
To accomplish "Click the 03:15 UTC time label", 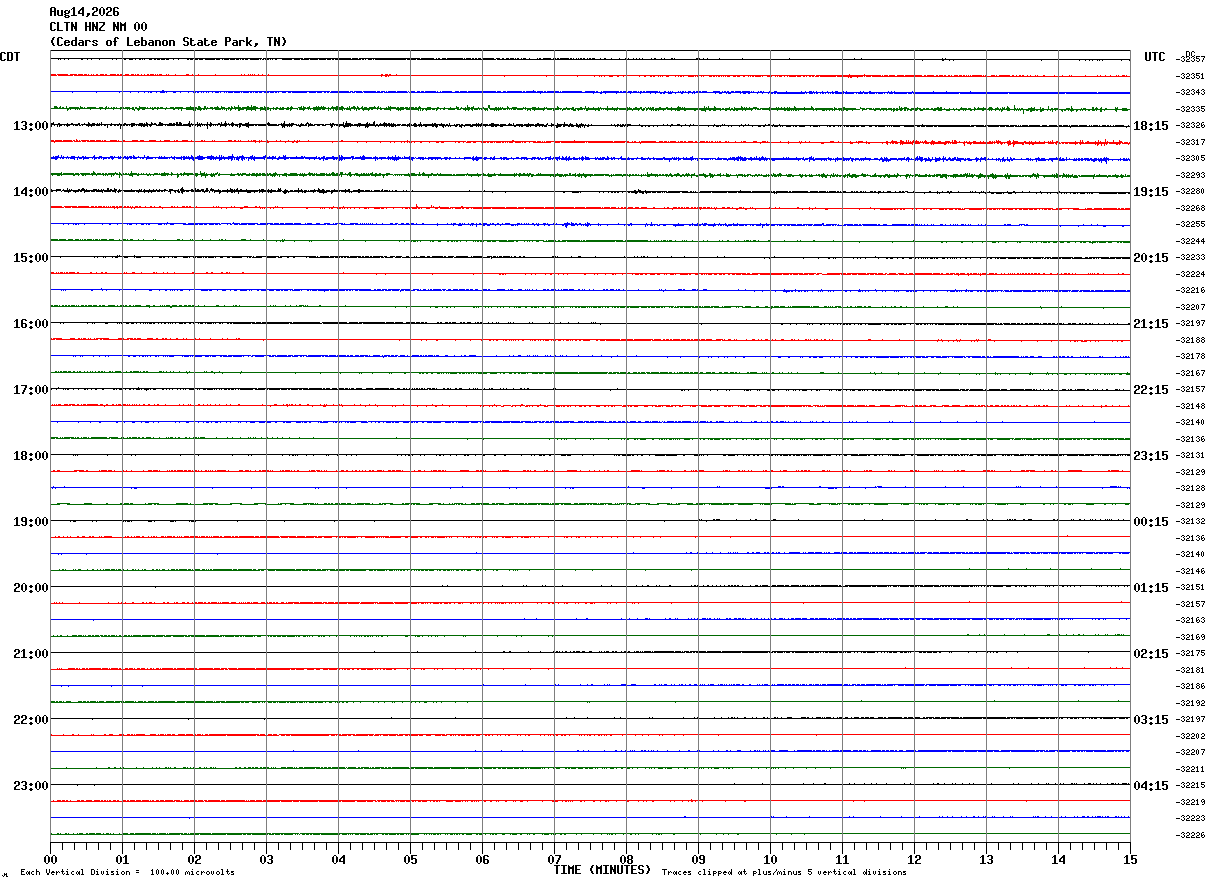I will pos(1150,720).
